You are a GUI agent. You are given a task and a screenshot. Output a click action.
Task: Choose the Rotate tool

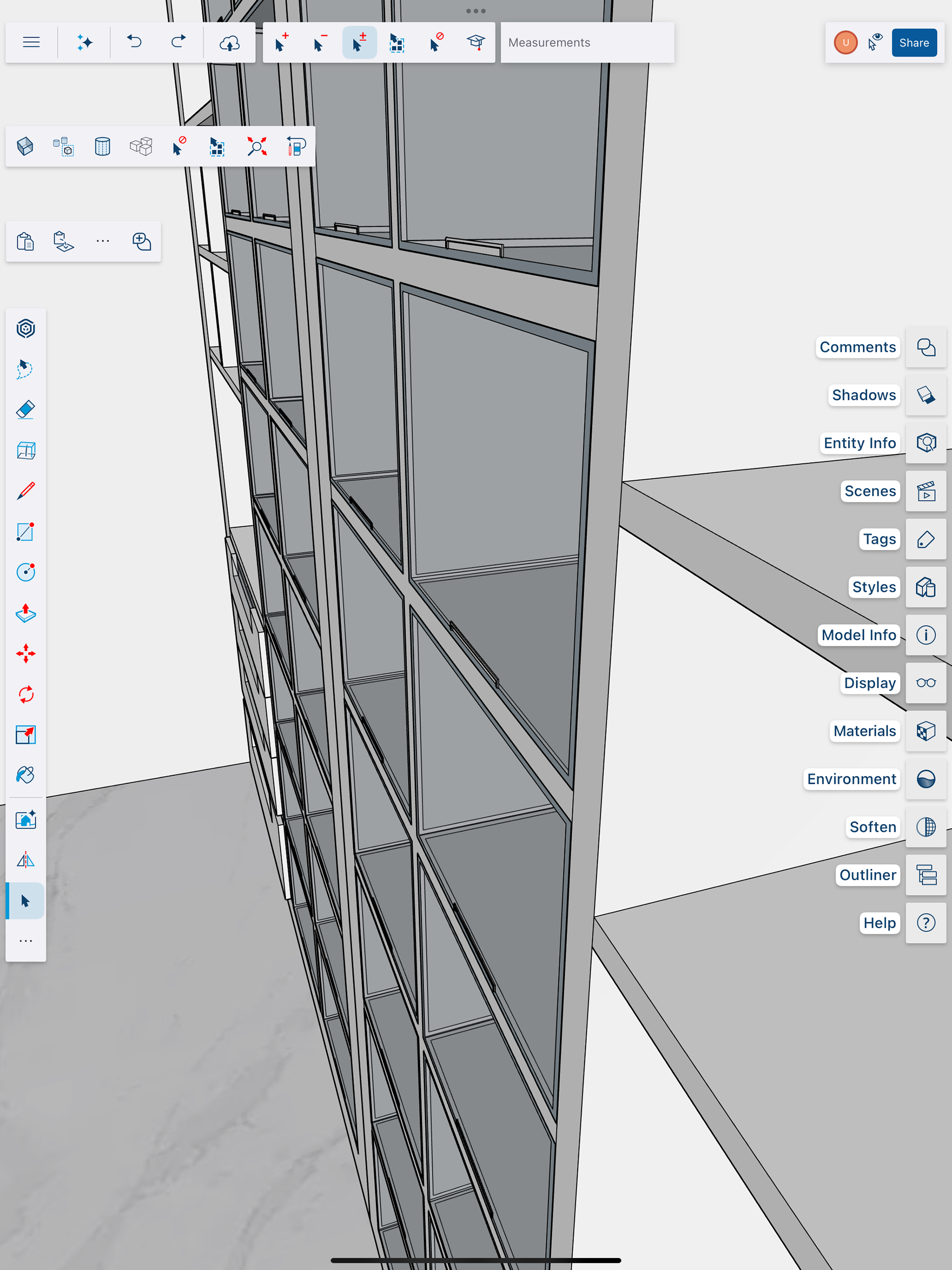point(26,694)
